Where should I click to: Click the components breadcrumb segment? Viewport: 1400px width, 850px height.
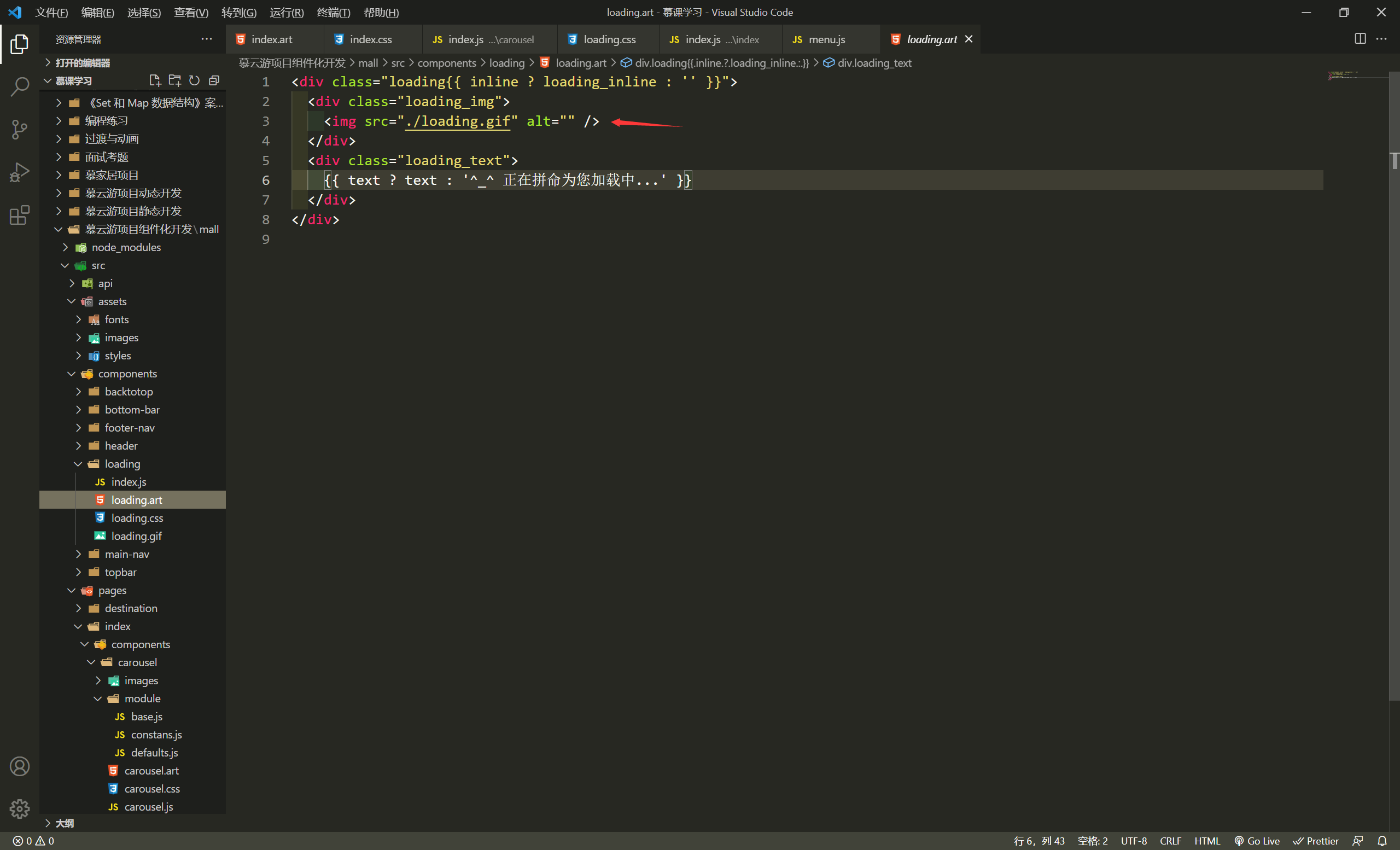point(447,63)
